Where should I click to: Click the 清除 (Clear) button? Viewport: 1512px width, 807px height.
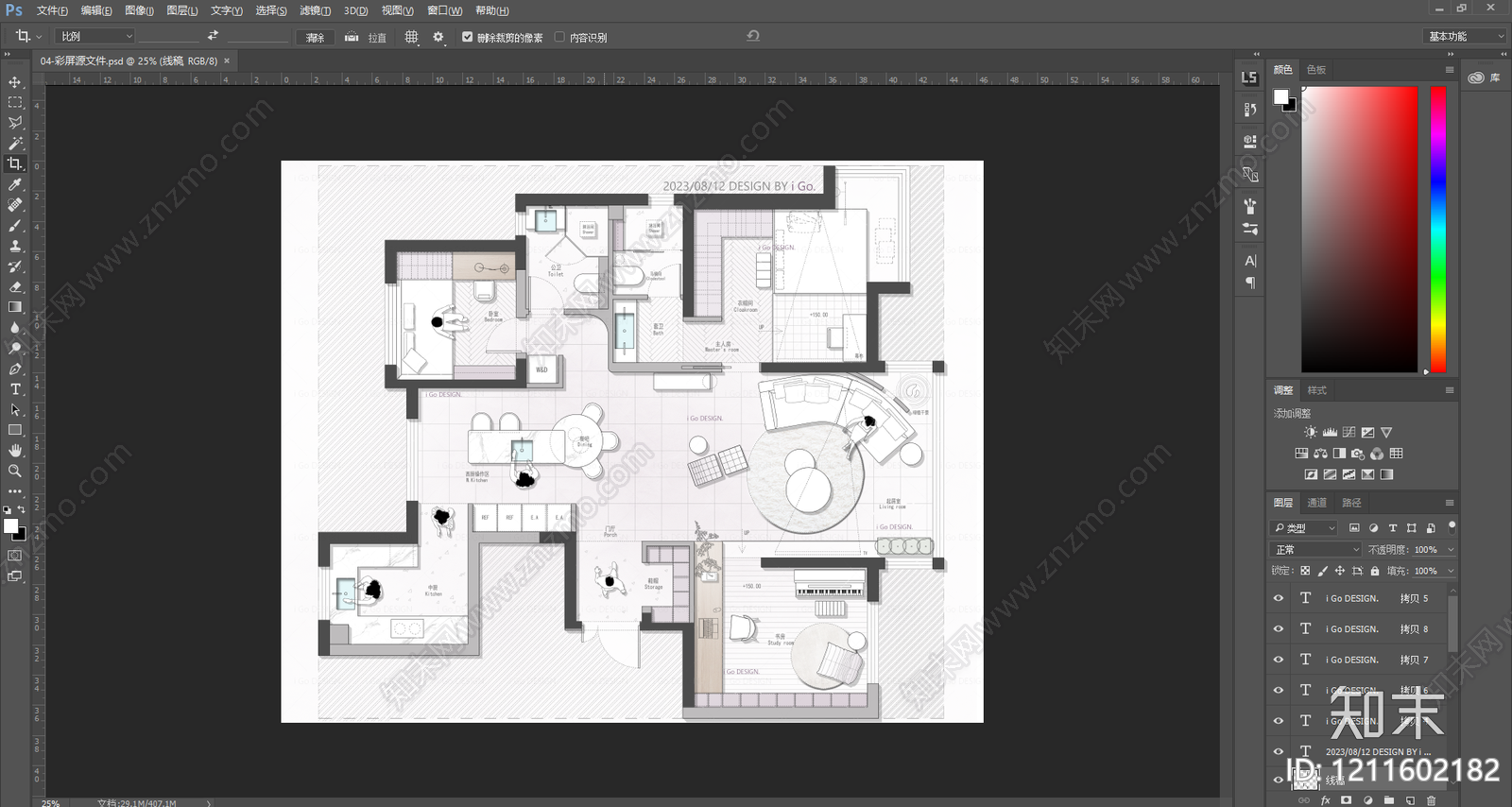pos(315,37)
